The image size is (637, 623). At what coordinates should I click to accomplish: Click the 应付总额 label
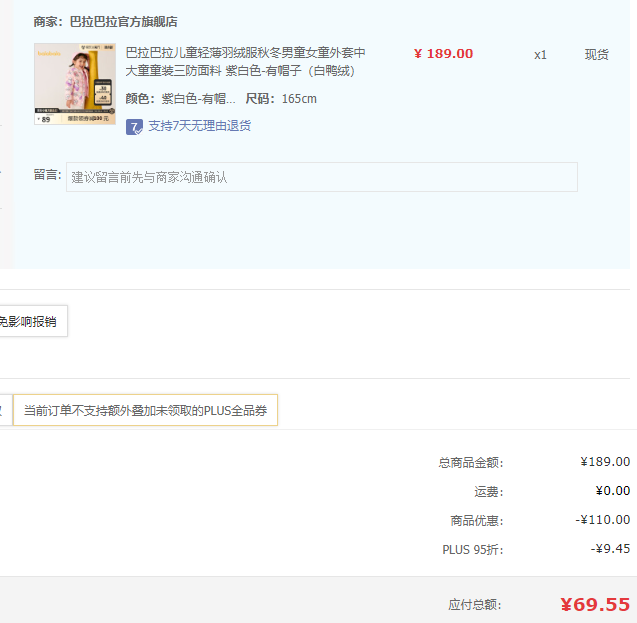[475, 605]
